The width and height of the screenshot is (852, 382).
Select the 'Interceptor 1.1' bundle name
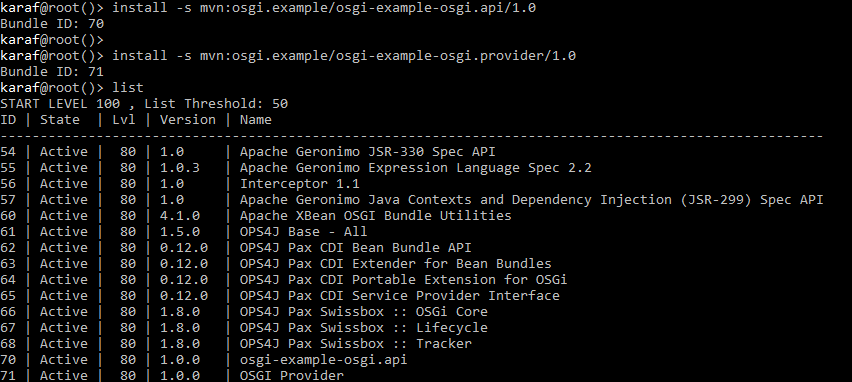(x=299, y=184)
